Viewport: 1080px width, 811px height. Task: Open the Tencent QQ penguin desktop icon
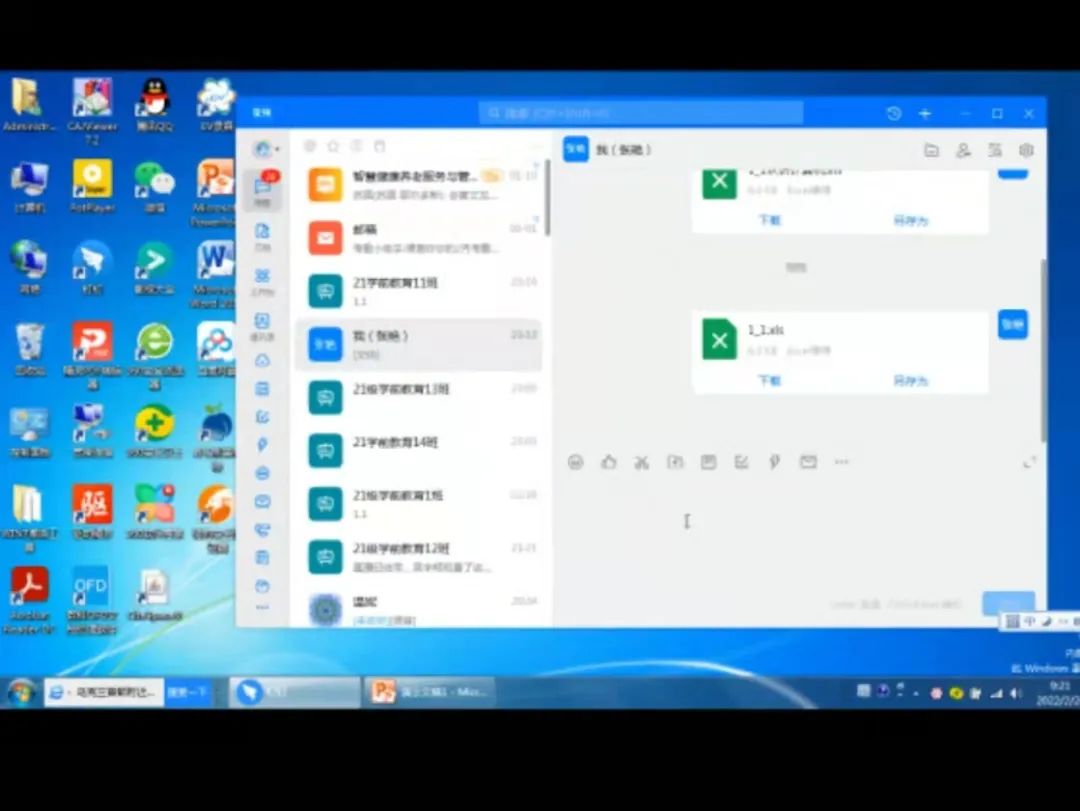pyautogui.click(x=154, y=104)
